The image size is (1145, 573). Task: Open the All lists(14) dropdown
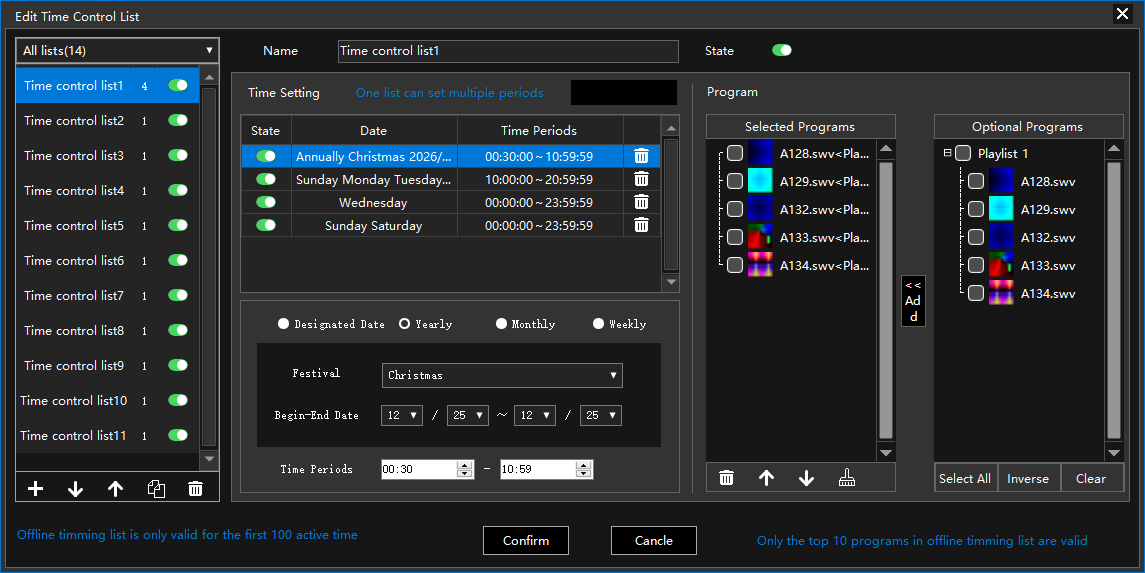[x=118, y=50]
